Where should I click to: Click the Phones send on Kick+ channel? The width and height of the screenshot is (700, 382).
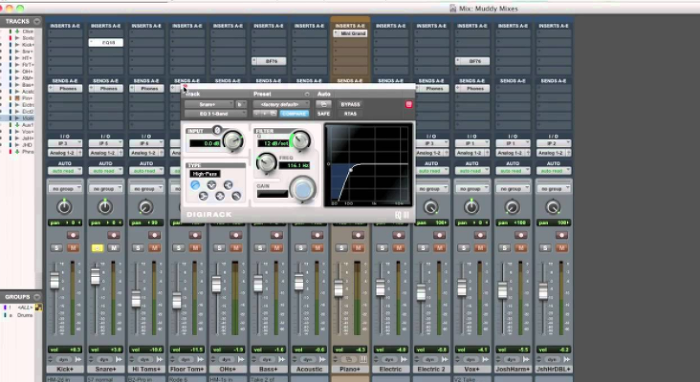tap(65, 89)
